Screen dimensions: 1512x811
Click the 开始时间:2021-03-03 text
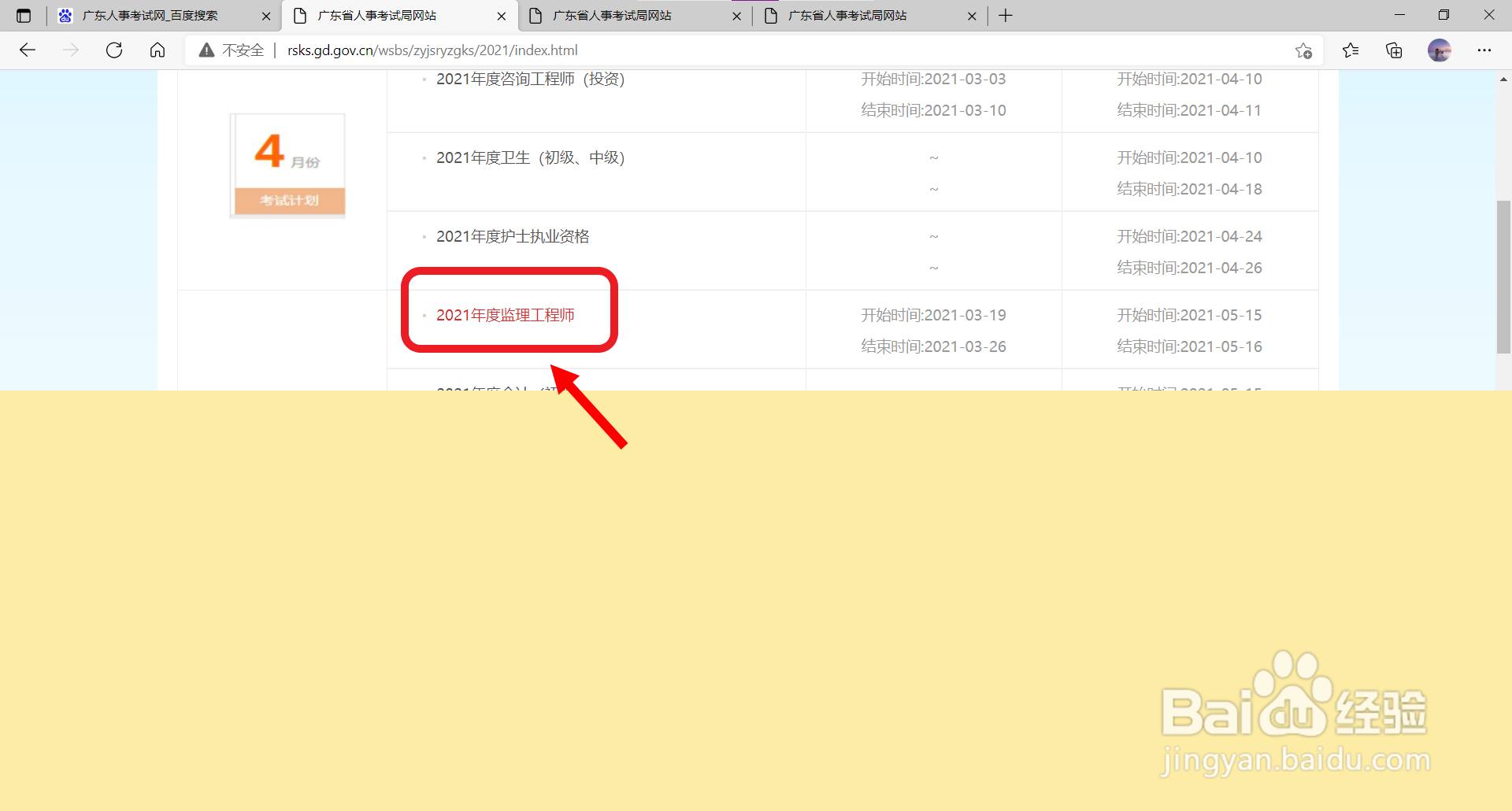click(933, 79)
